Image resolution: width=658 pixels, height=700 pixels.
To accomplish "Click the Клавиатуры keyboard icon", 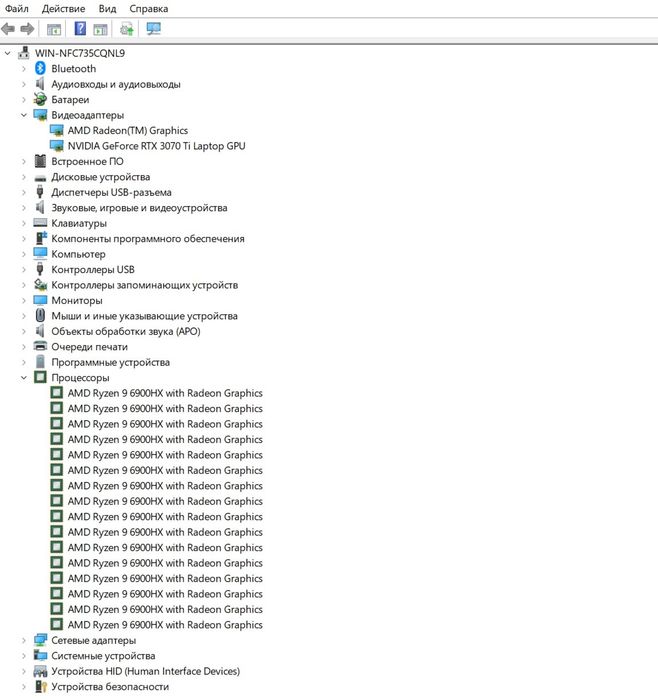I will (x=40, y=223).
